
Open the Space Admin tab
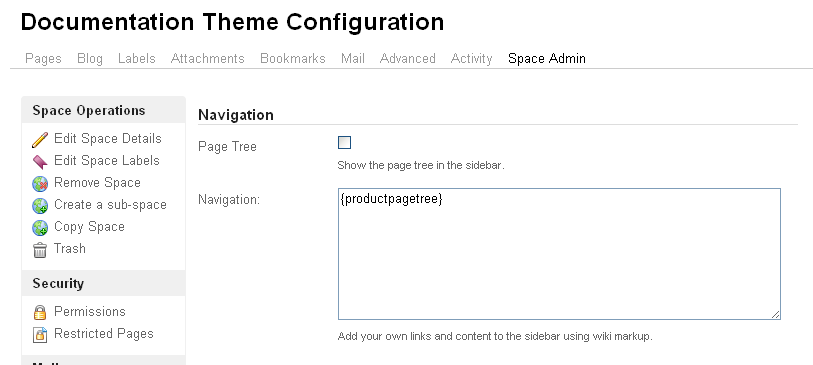547,59
